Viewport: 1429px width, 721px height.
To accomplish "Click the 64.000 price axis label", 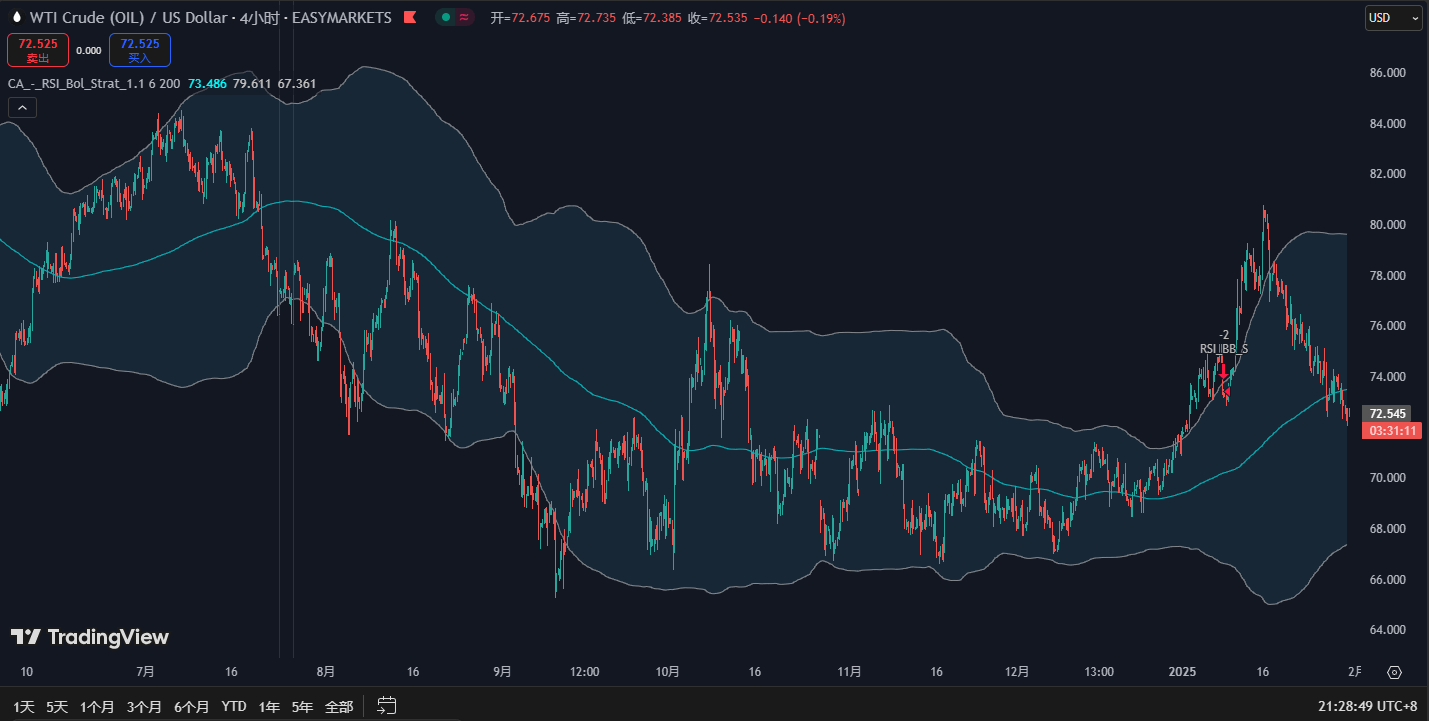I will point(1388,630).
